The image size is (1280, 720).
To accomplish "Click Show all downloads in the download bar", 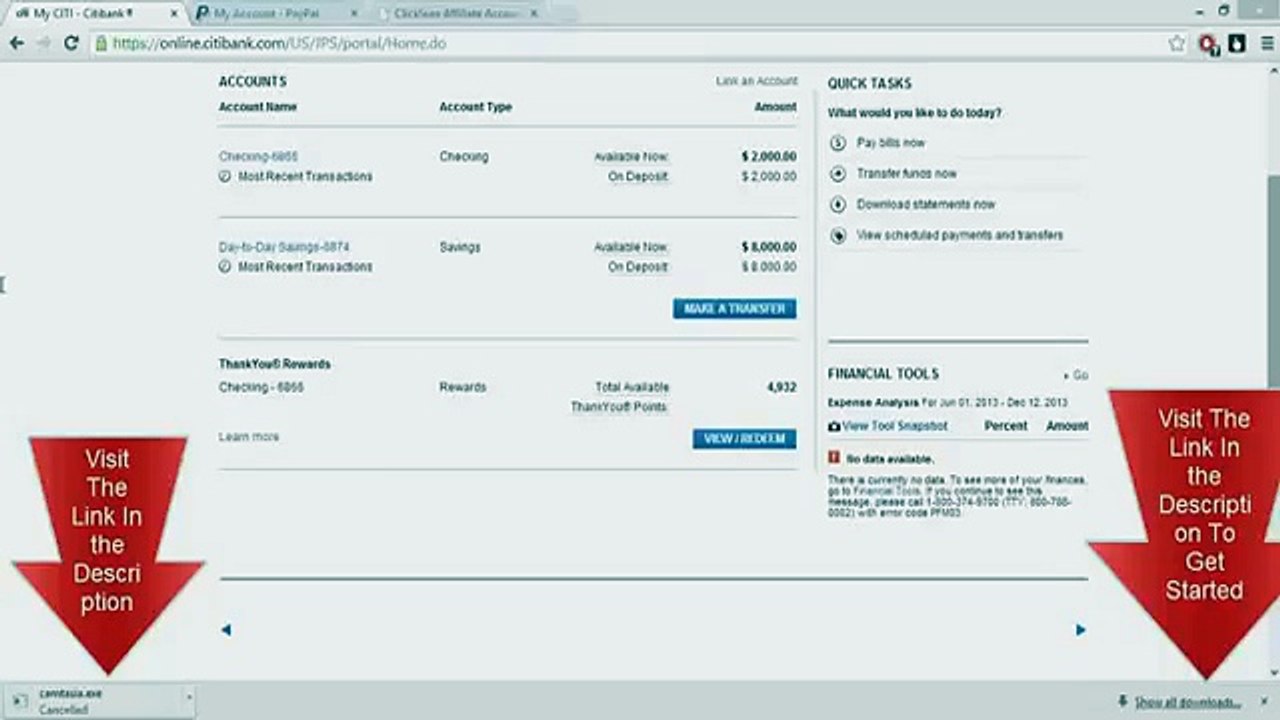I will (x=1187, y=702).
